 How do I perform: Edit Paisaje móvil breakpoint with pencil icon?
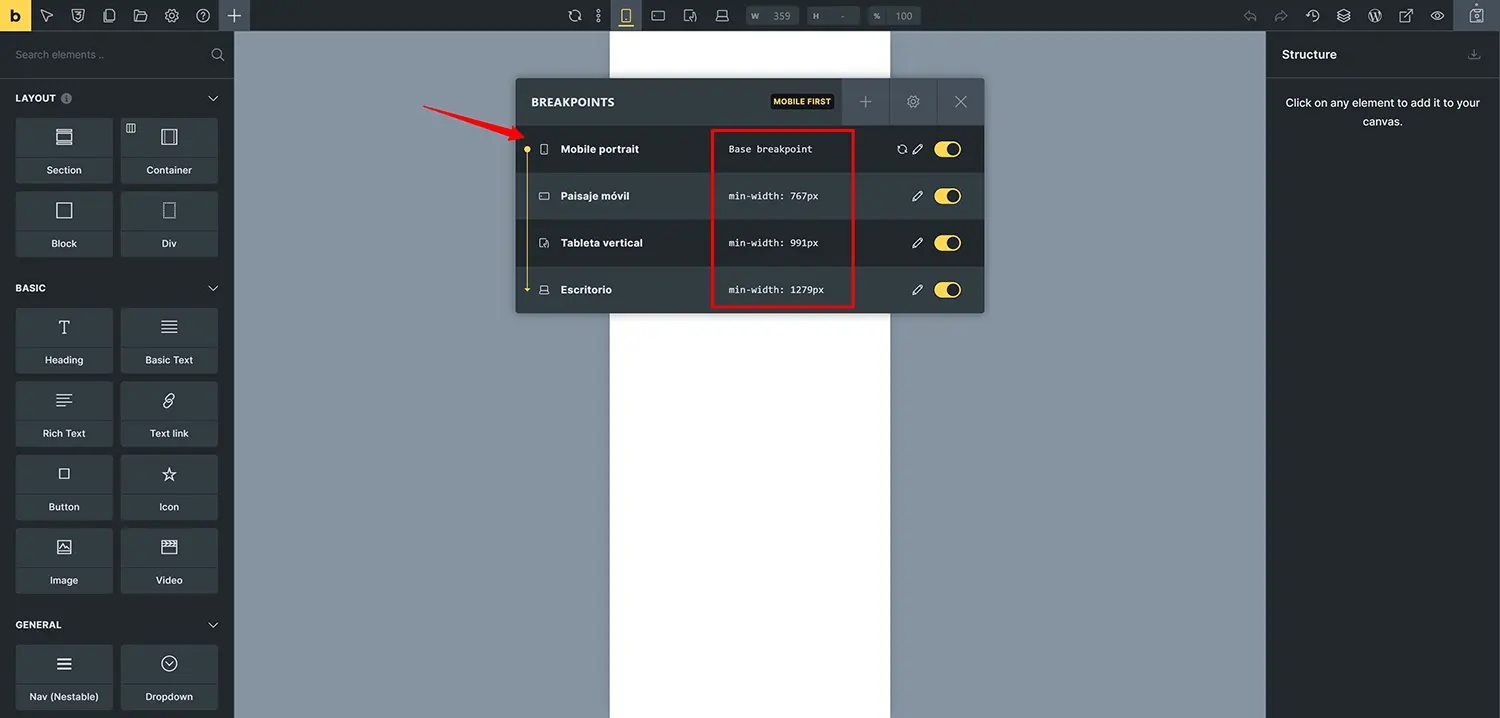click(917, 195)
